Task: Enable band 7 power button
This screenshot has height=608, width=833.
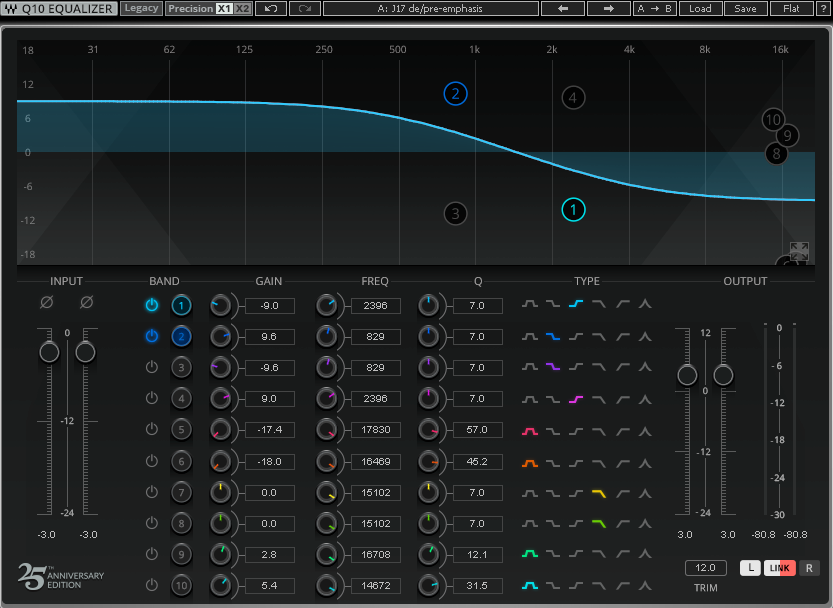Action: [152, 492]
